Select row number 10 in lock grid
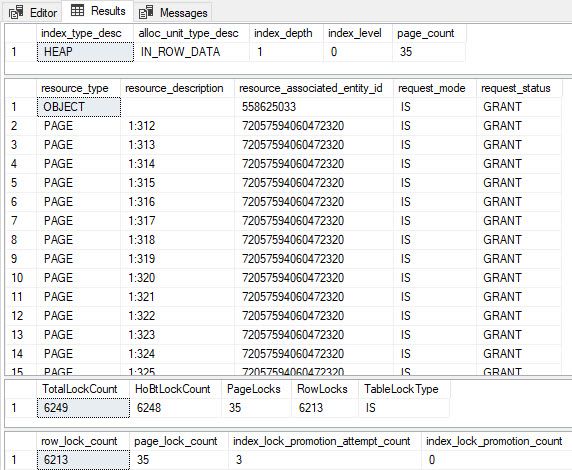 [x=21, y=278]
